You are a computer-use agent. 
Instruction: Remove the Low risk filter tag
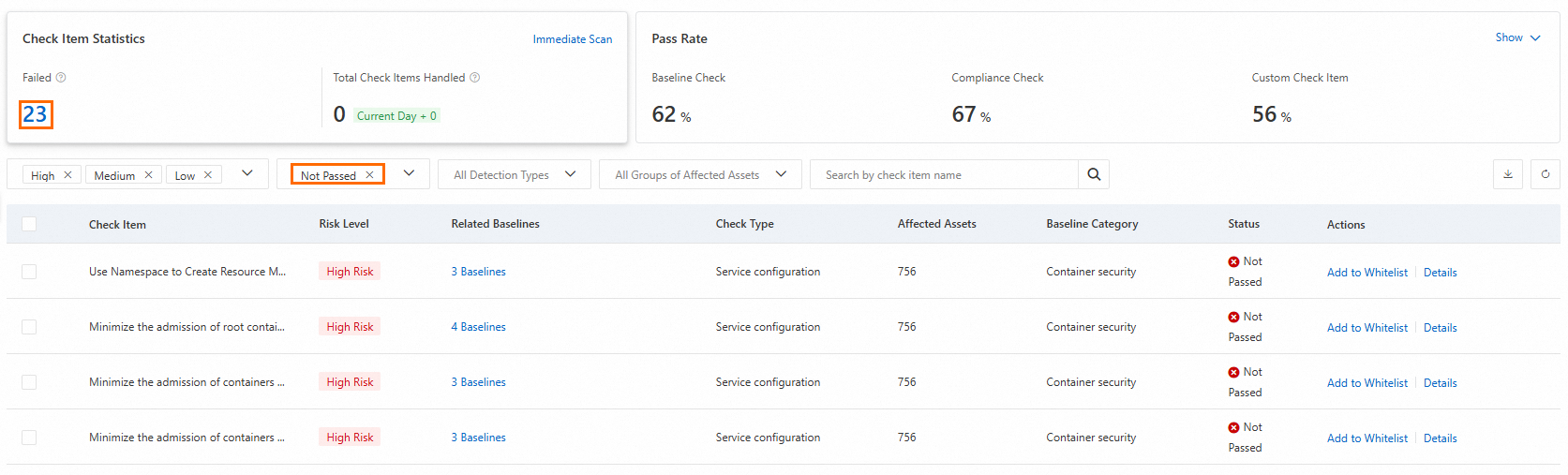208,175
